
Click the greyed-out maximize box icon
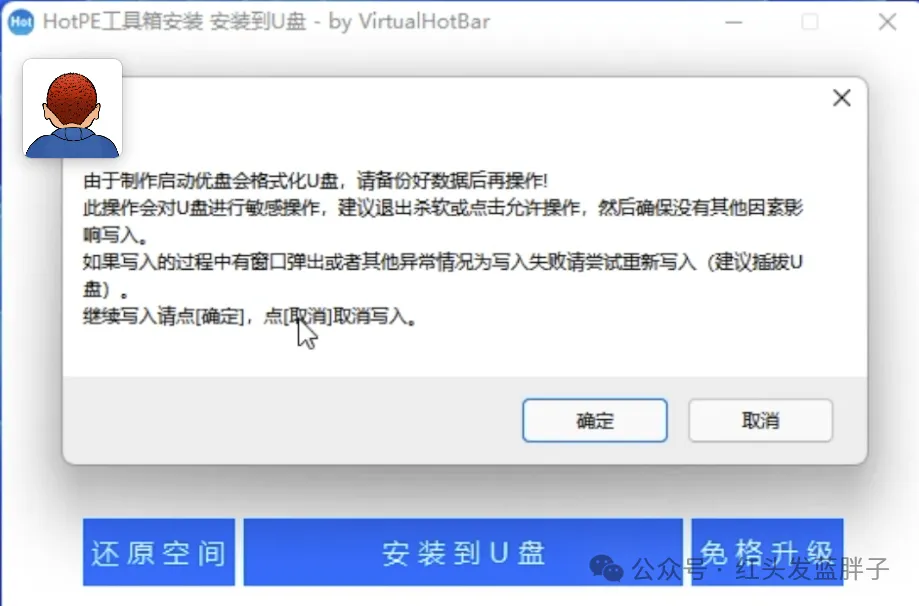[810, 22]
